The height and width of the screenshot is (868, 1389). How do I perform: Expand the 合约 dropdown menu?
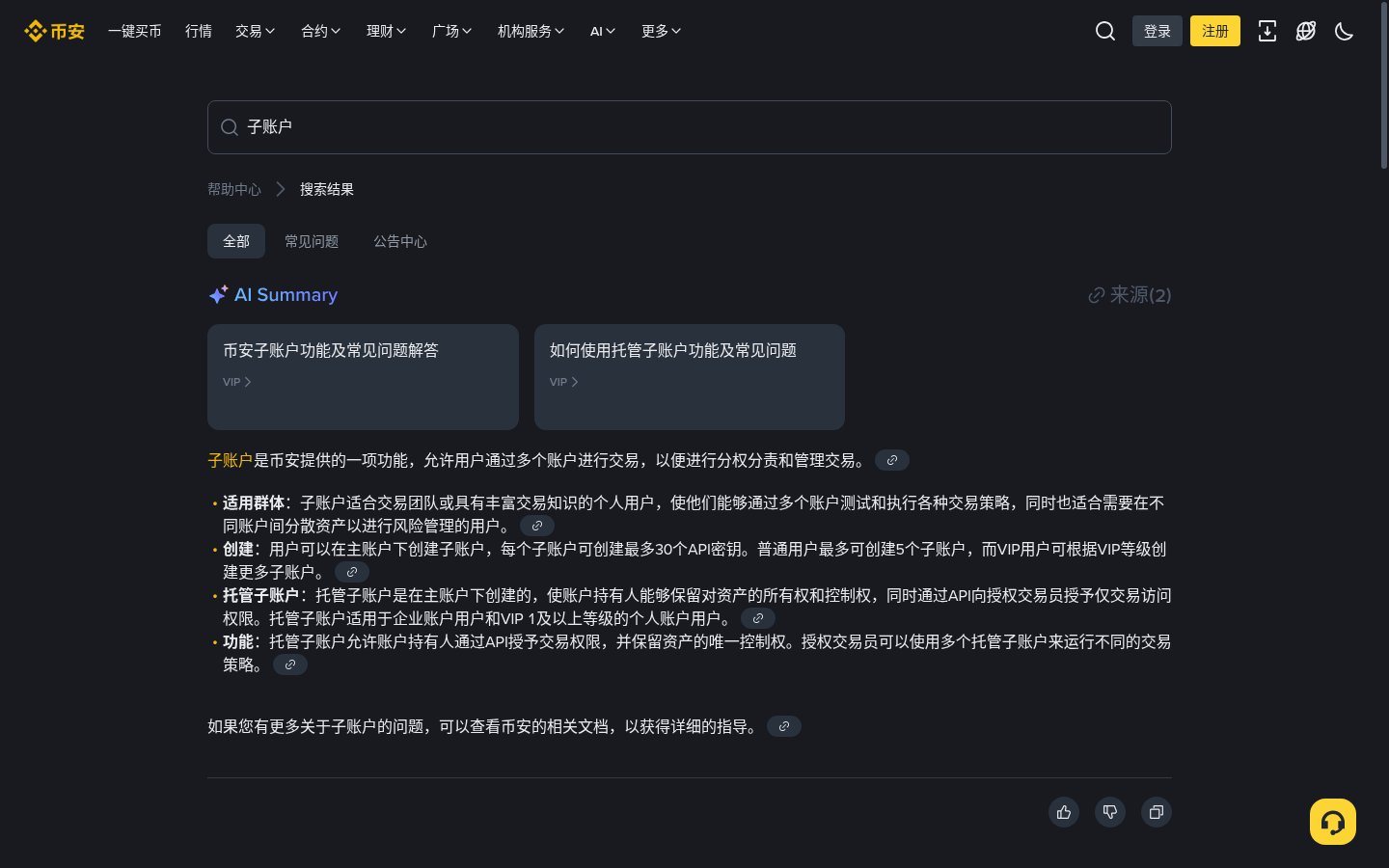tap(321, 31)
